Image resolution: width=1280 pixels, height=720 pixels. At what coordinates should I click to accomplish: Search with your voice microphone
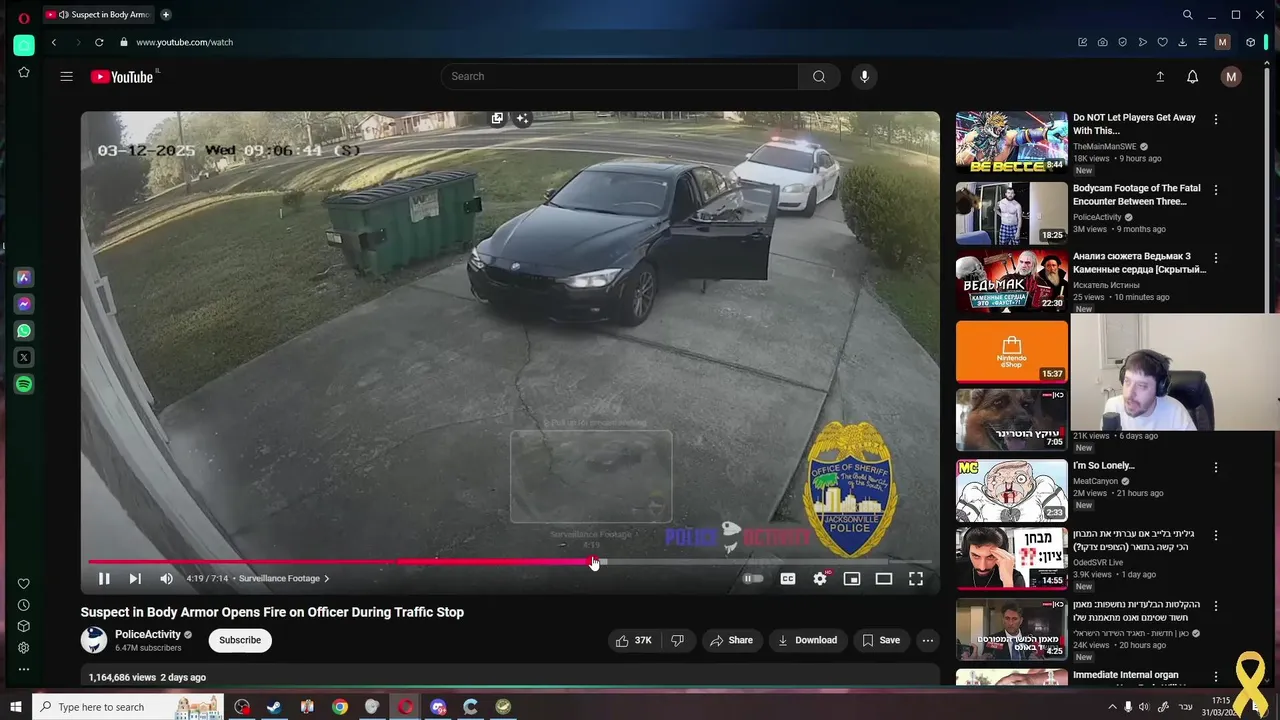coord(865,76)
